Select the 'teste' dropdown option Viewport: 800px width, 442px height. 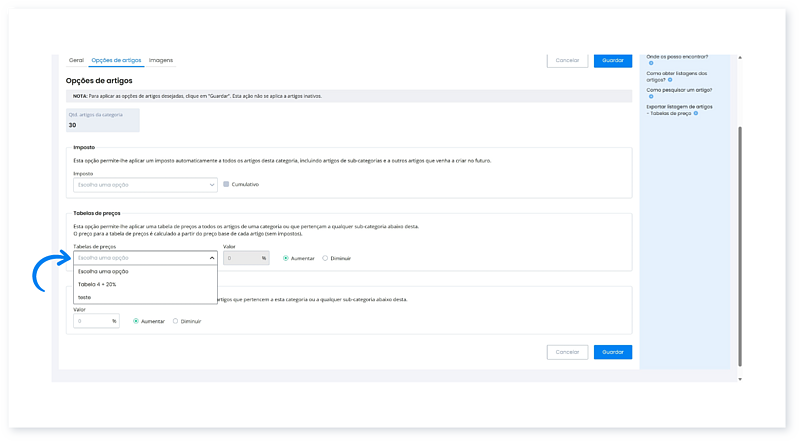pyautogui.click(x=85, y=297)
